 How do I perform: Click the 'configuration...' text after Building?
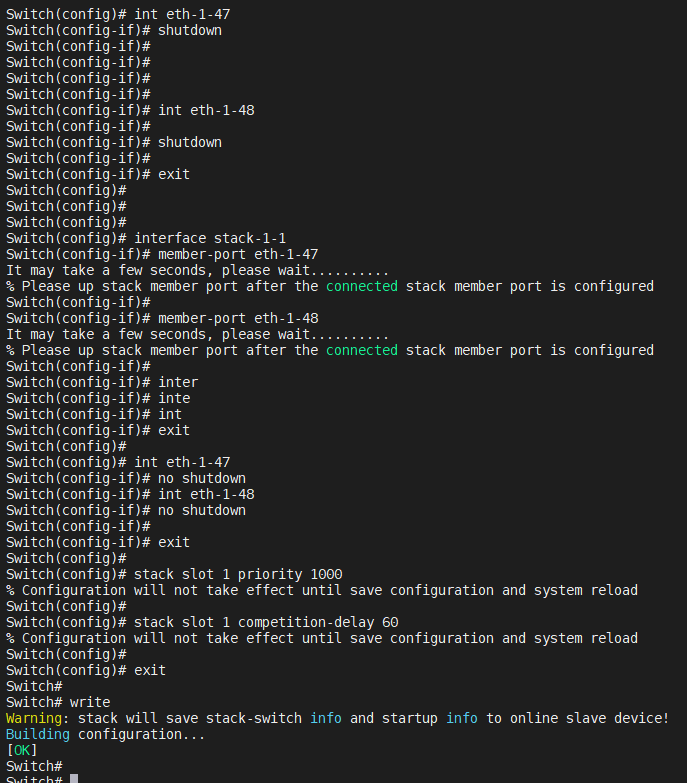(141, 735)
